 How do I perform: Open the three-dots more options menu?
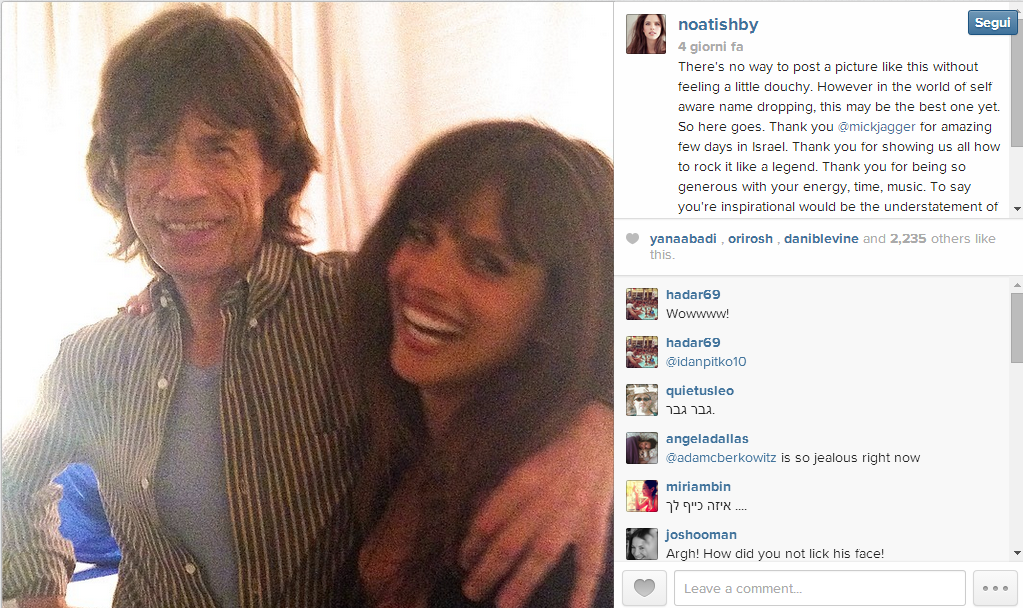(x=994, y=588)
